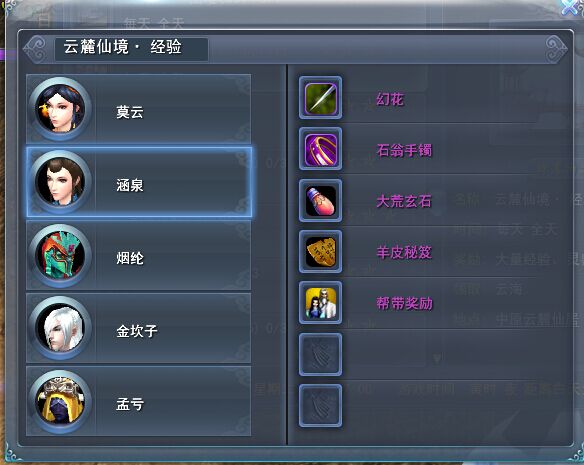This screenshot has width=584, height=465.
Task: Choose the 孟亏 list entry
Action: pos(139,401)
